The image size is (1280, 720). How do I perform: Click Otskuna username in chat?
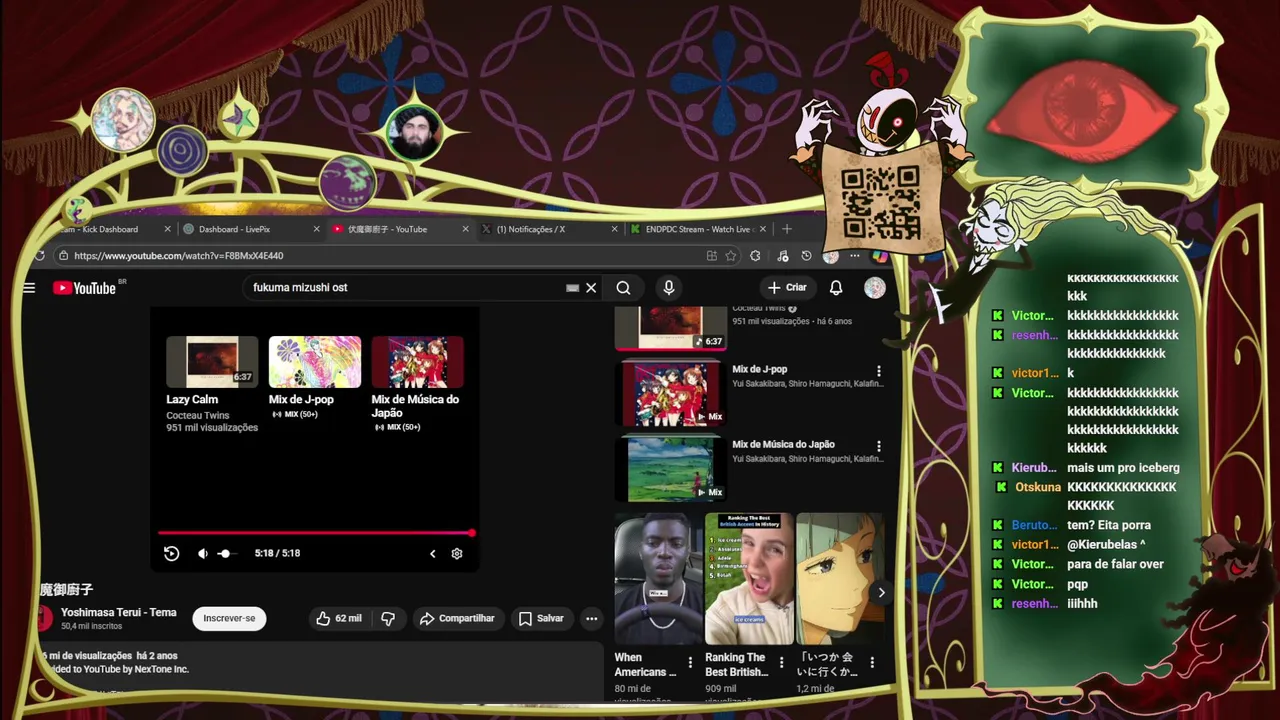1038,487
